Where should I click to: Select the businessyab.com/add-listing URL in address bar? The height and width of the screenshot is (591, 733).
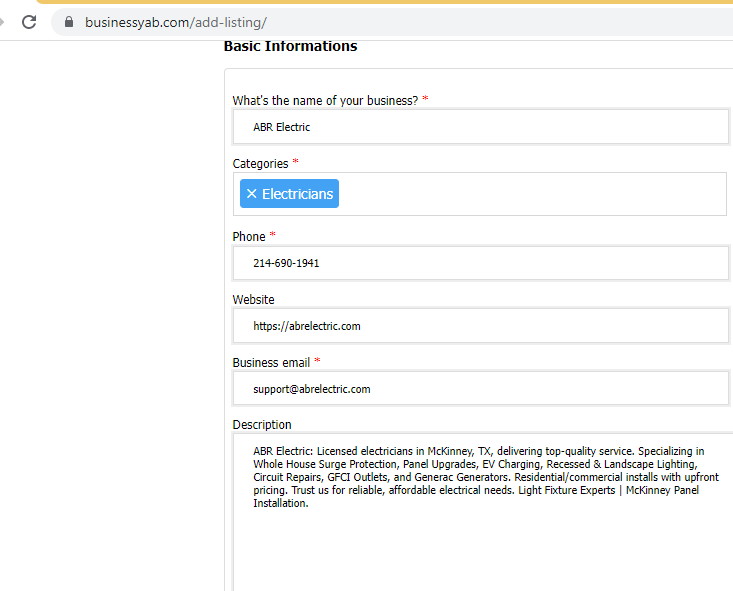click(176, 22)
